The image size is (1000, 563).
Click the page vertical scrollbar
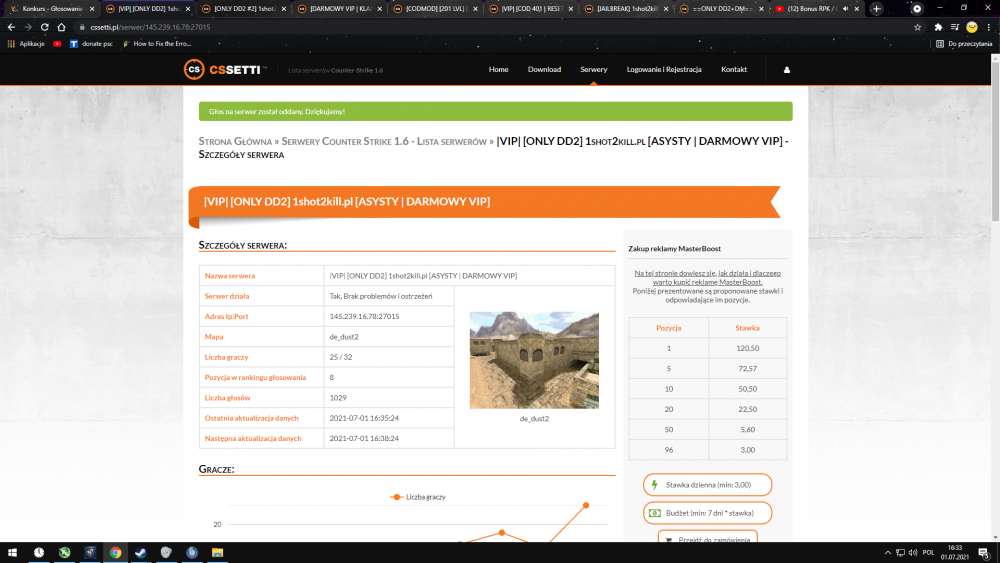995,142
